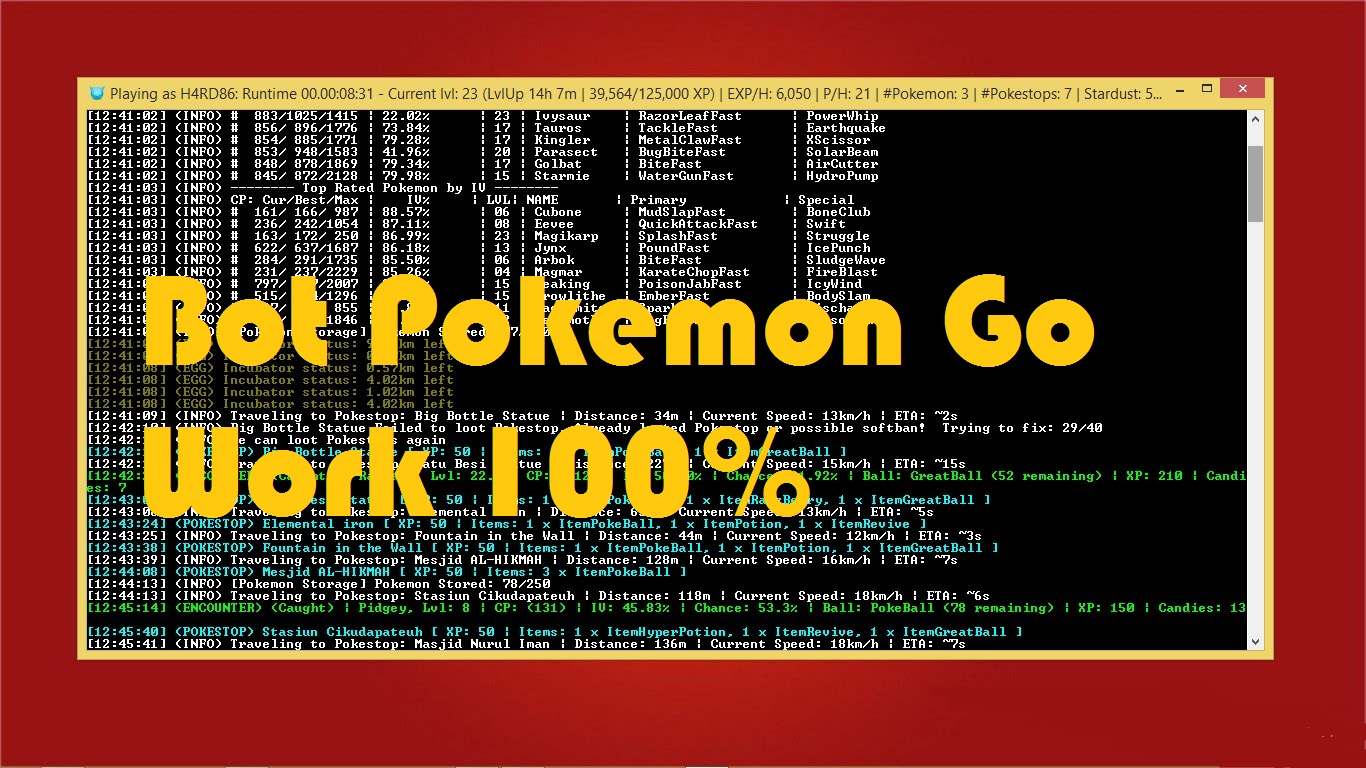
Task: Click the POKESTOP 'Stasiun Cikudapateuh' loot line
Action: pos(554,632)
